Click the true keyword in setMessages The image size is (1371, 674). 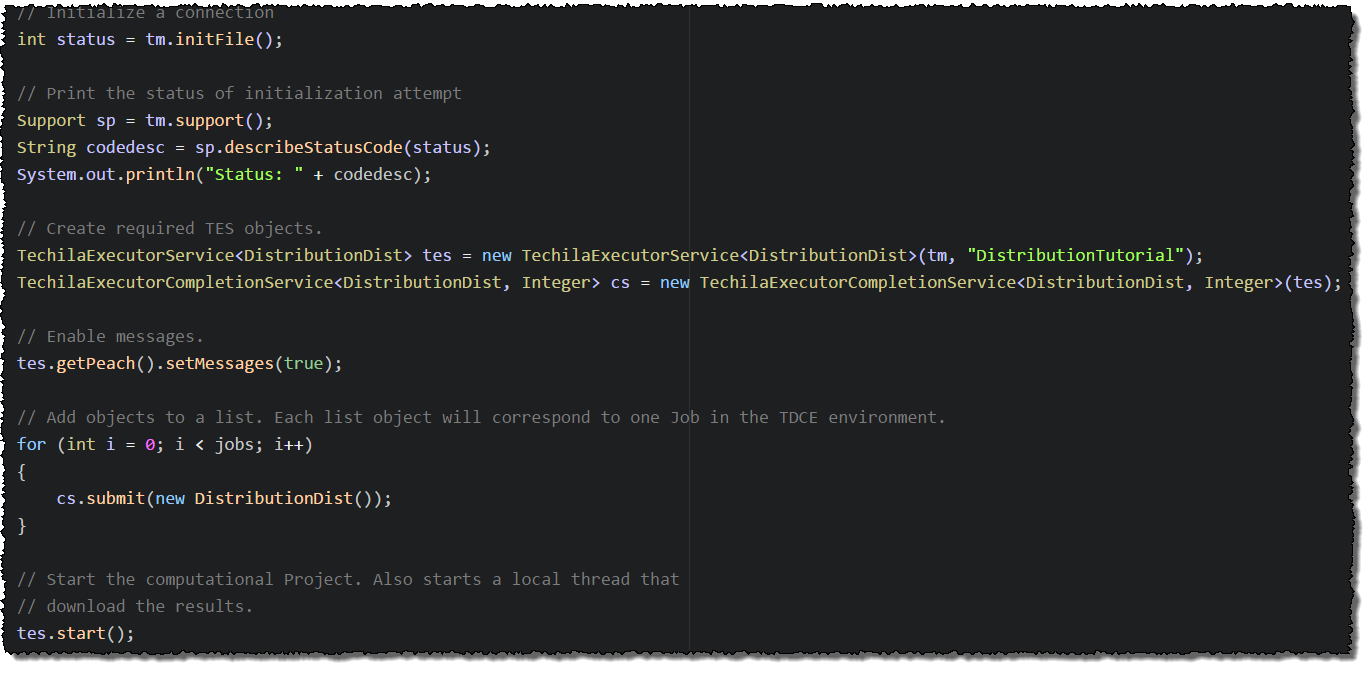click(303, 363)
